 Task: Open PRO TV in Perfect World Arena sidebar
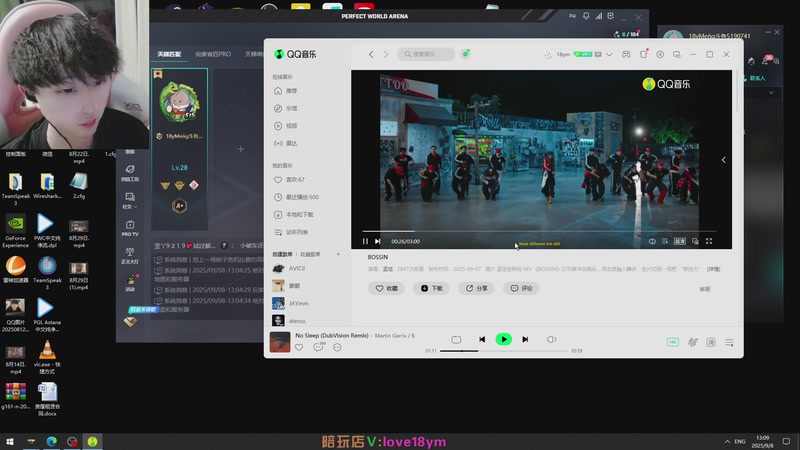coord(130,228)
